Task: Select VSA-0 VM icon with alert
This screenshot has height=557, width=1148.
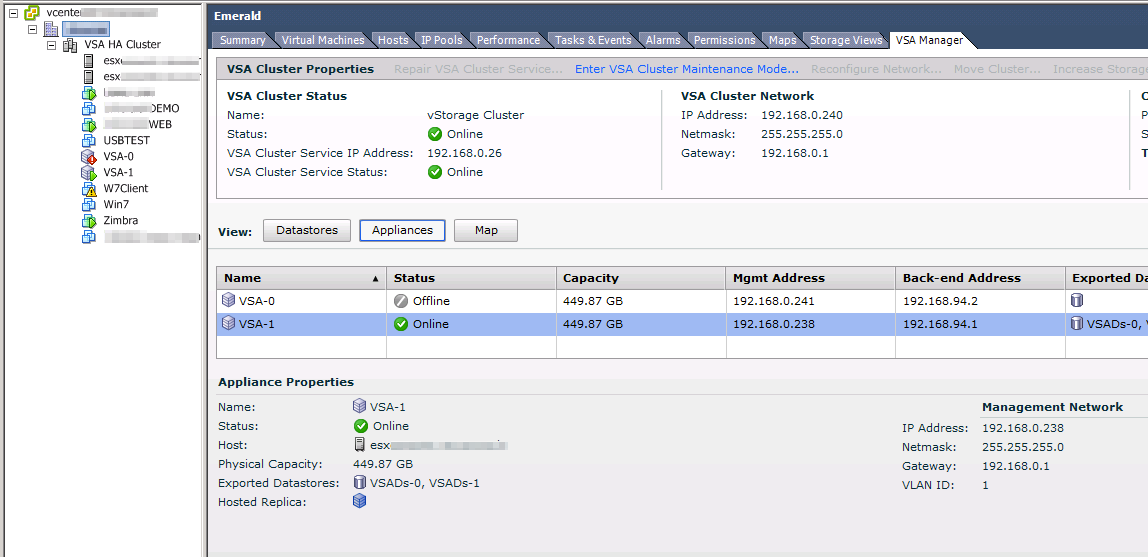Action: [89, 157]
